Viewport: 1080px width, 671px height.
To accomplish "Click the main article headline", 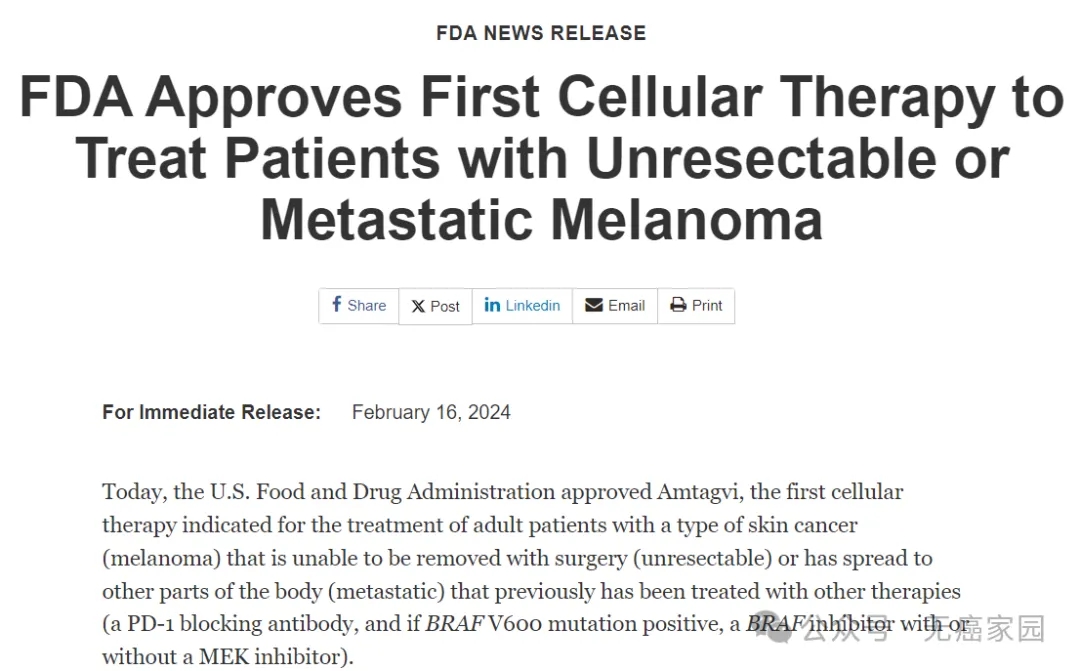I will point(541,158).
